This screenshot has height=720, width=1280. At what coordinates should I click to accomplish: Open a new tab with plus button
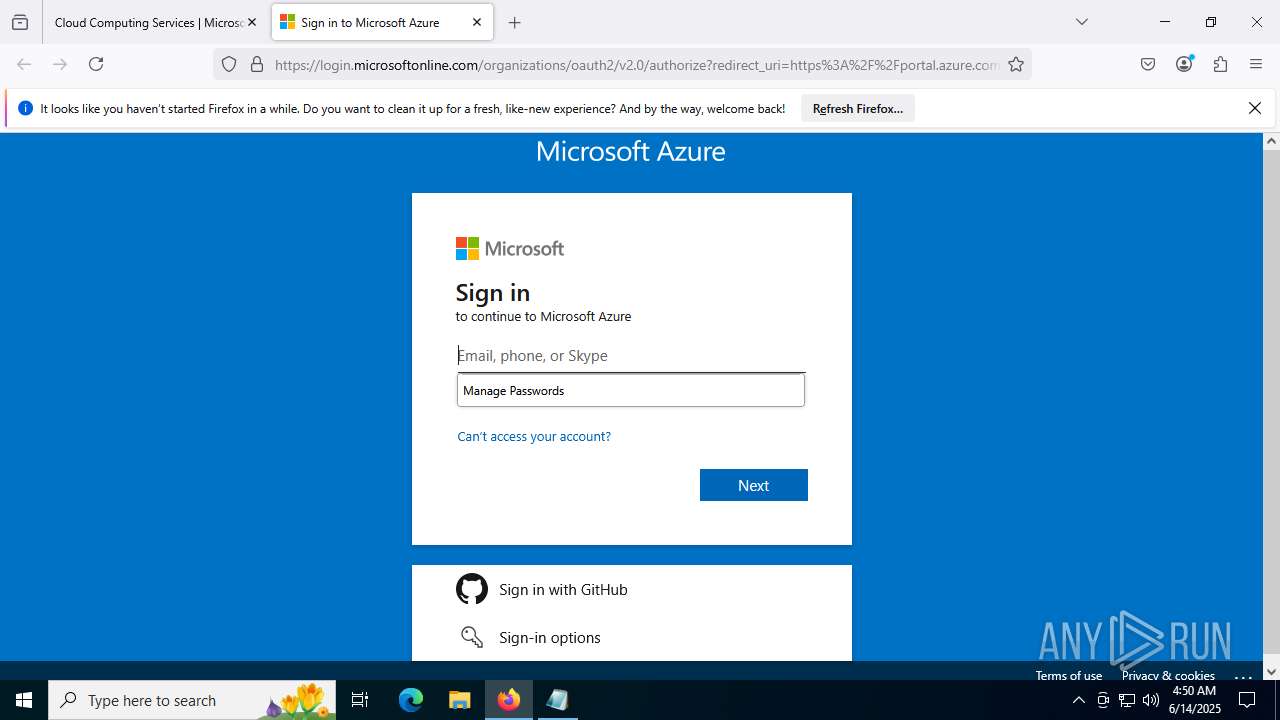pos(515,22)
